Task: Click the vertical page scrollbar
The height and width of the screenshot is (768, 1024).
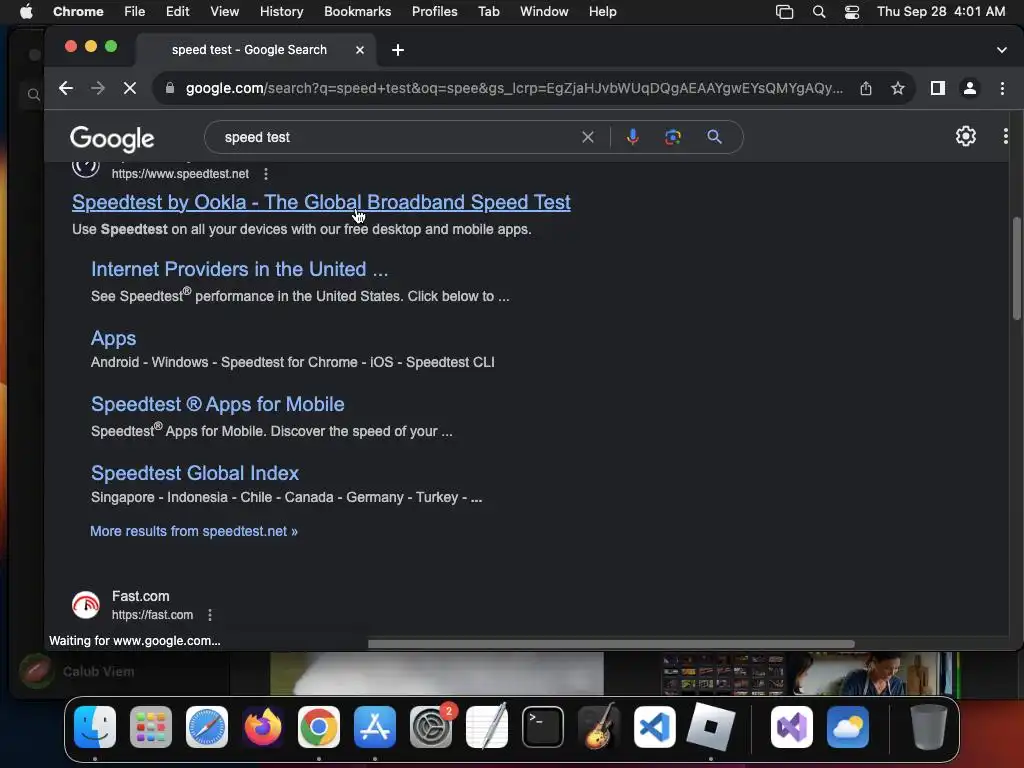Action: 1016,268
